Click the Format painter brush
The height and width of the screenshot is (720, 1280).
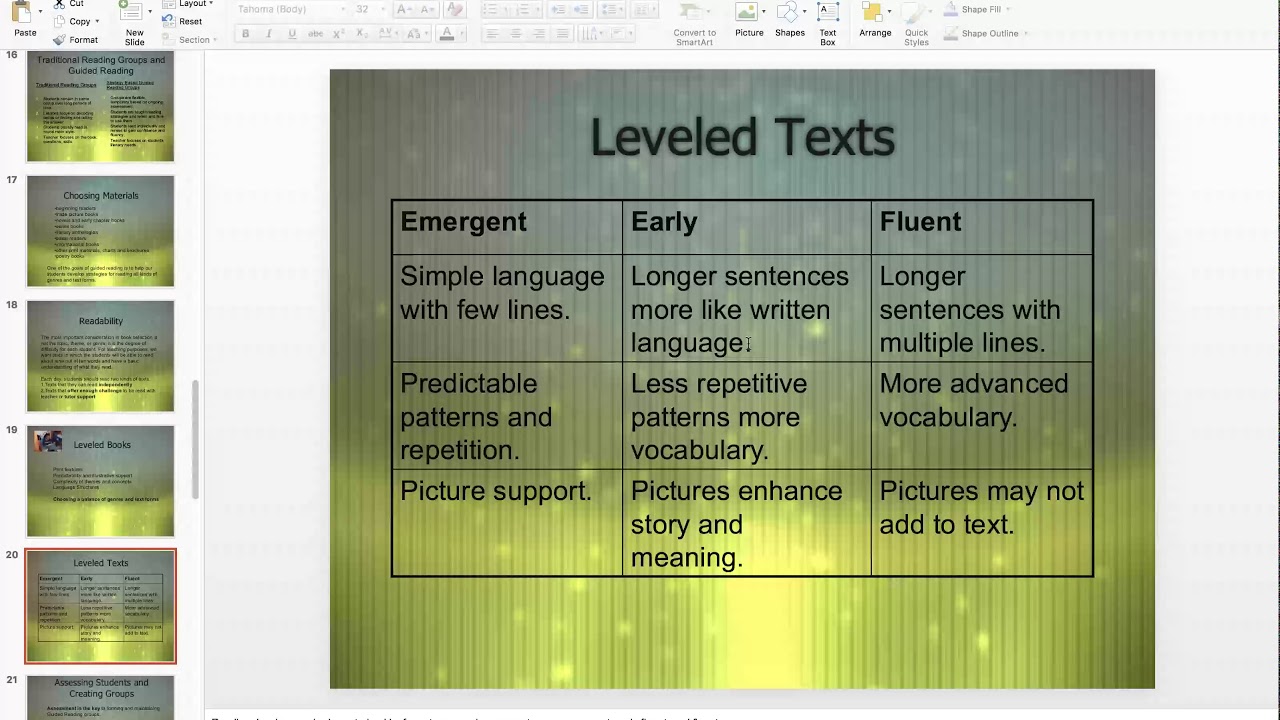point(59,40)
